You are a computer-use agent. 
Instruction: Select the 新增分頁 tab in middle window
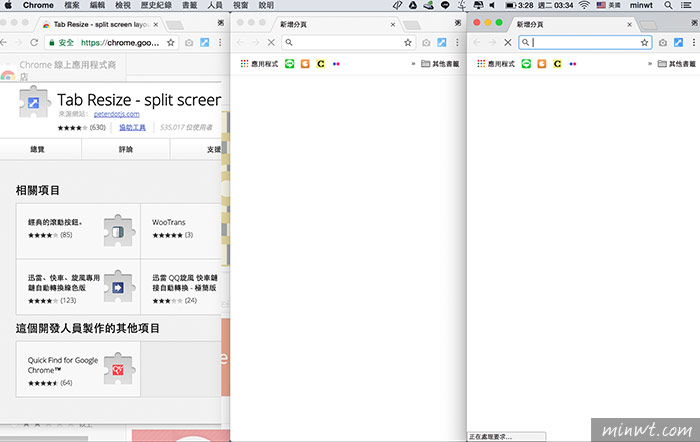335,25
